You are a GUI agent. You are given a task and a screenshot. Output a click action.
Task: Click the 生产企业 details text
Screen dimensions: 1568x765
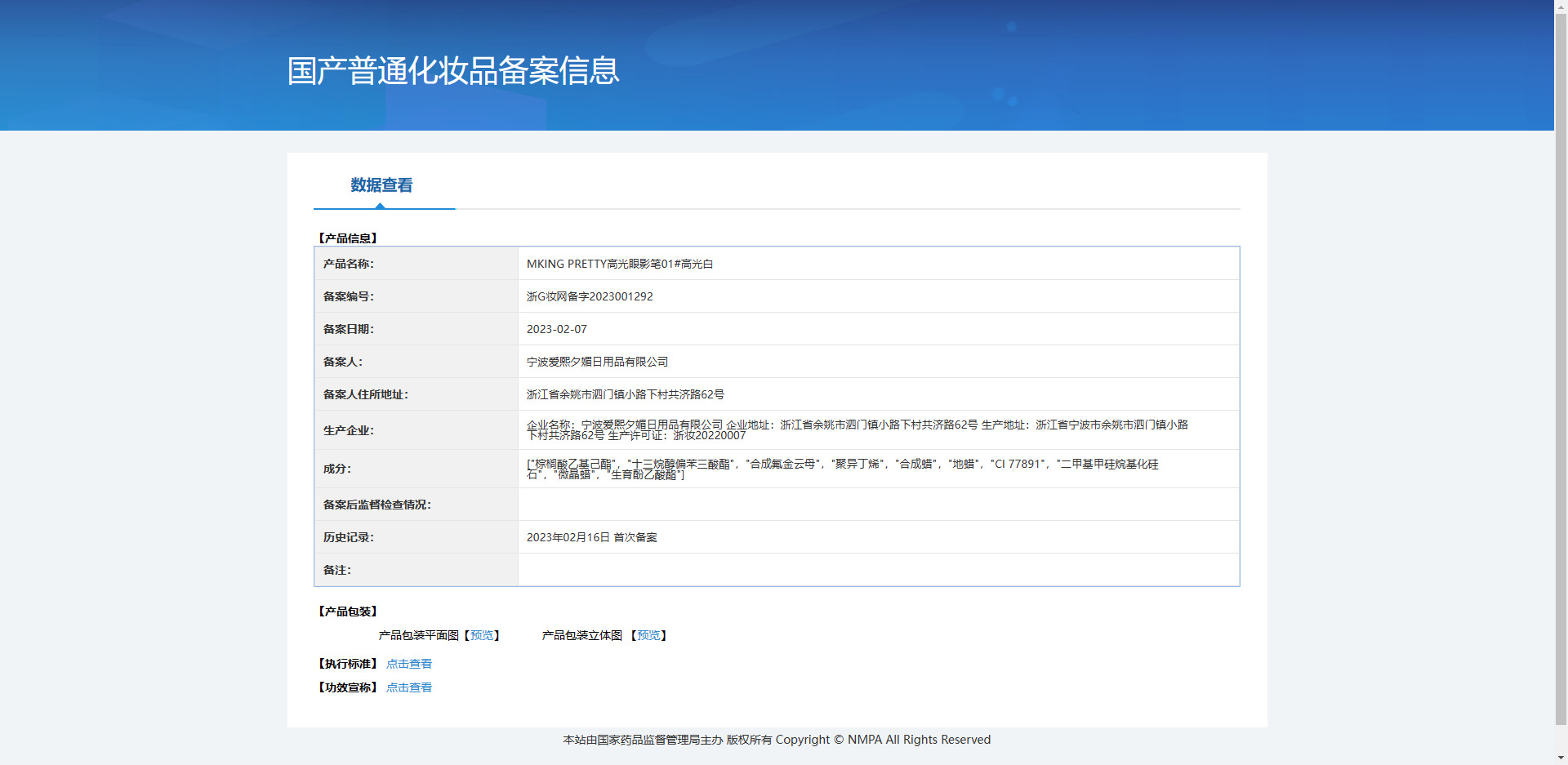coord(857,429)
